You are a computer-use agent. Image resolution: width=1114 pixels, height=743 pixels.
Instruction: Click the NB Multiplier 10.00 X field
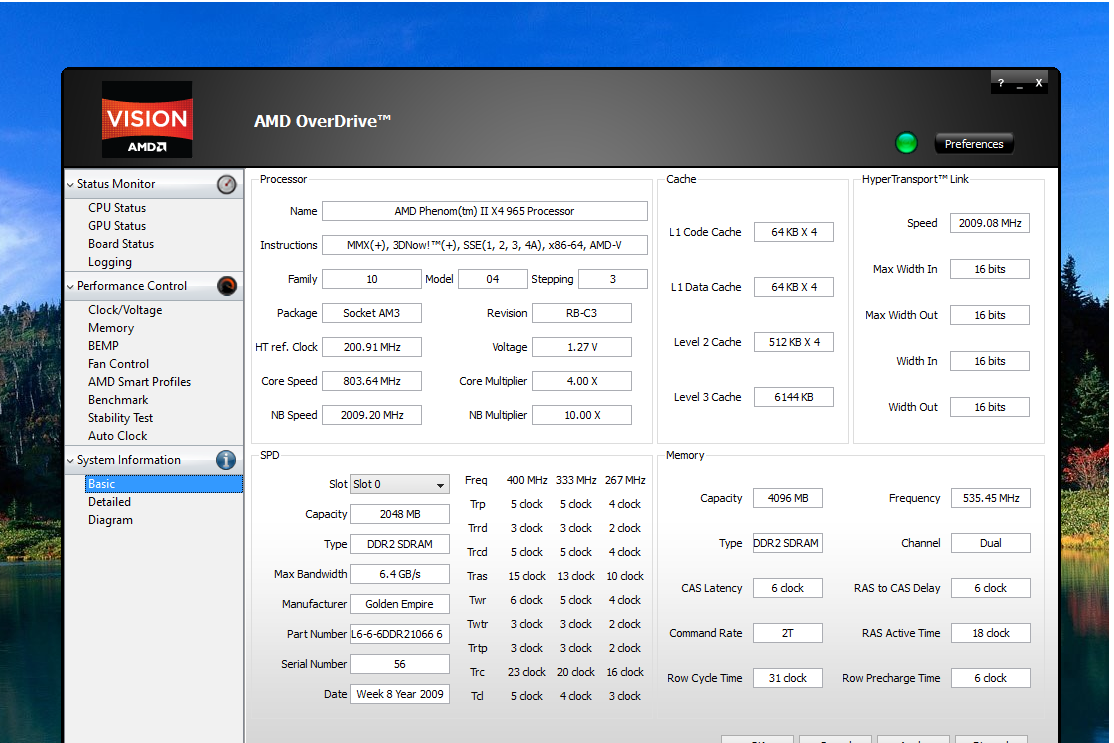point(582,416)
